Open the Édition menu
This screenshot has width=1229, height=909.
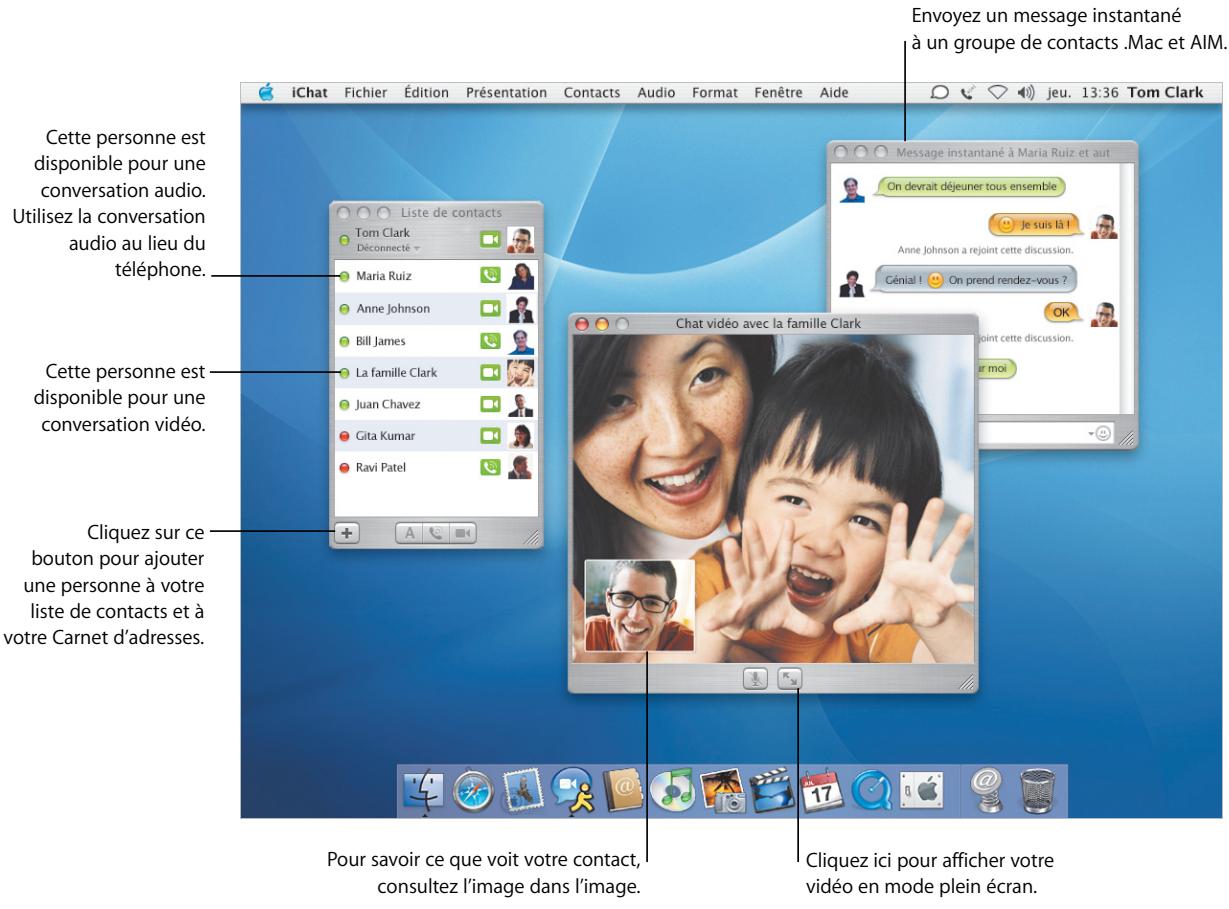428,93
